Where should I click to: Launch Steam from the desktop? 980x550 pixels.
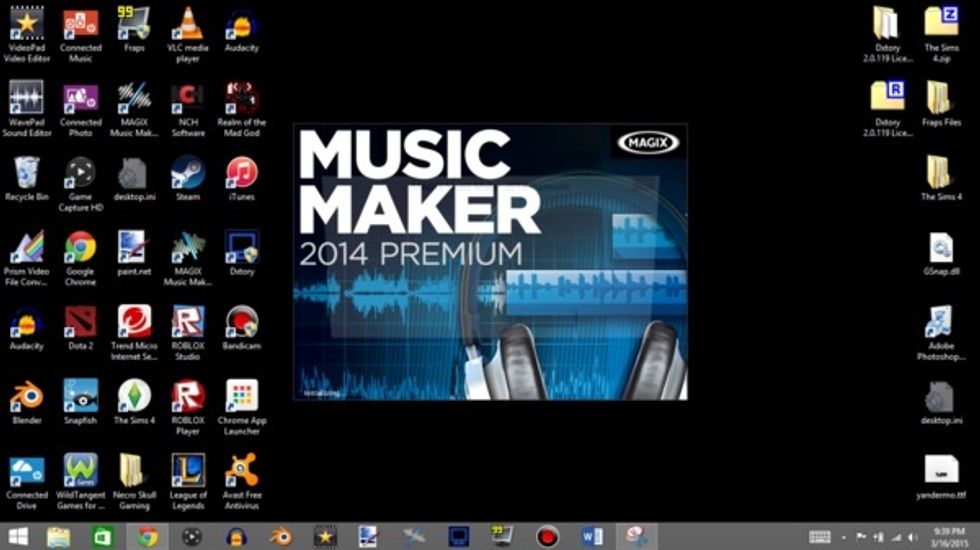point(188,179)
